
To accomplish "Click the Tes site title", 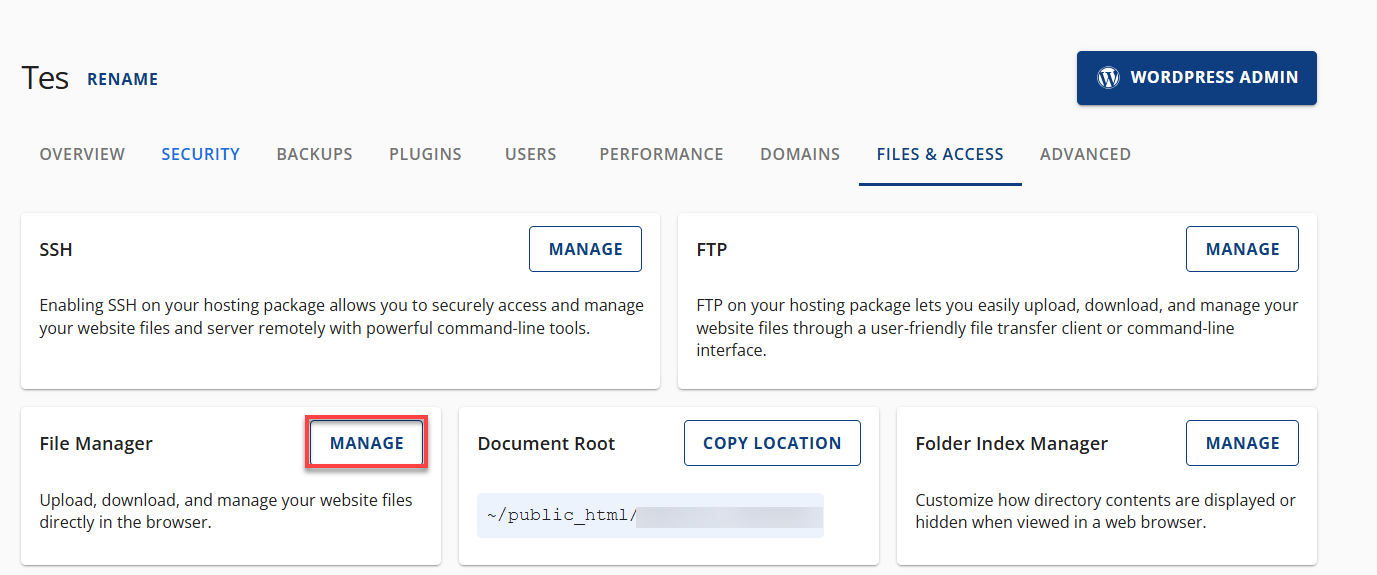I will point(45,78).
